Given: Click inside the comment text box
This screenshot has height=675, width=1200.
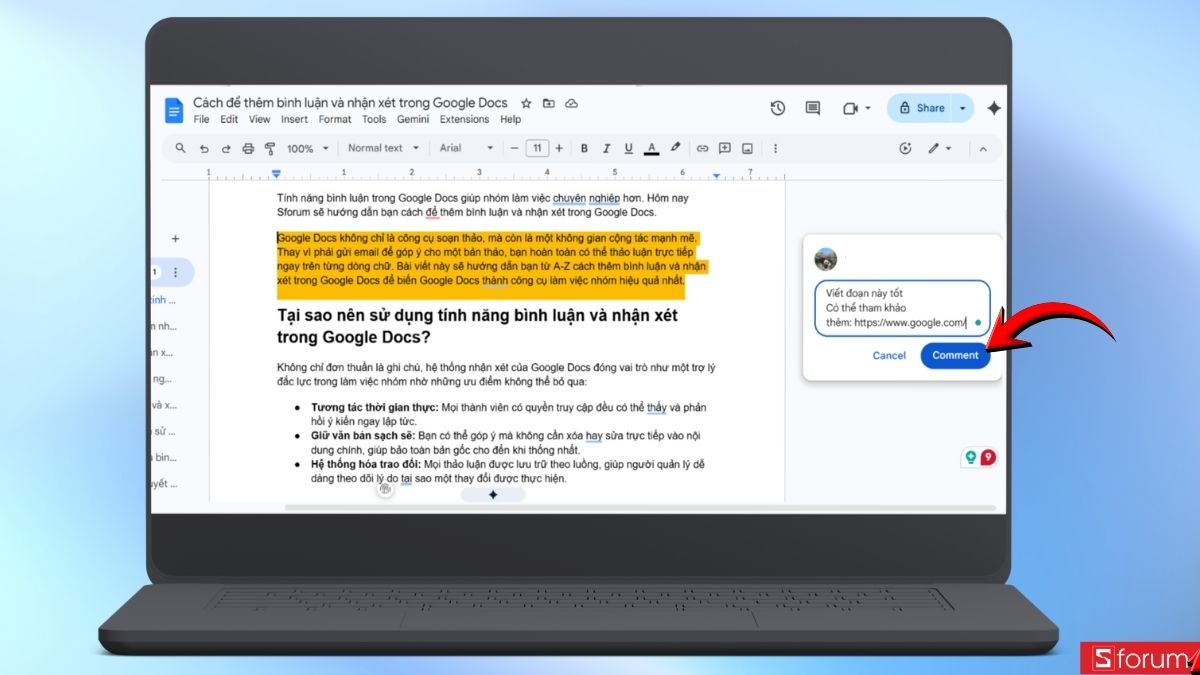Looking at the screenshot, I should (x=902, y=308).
